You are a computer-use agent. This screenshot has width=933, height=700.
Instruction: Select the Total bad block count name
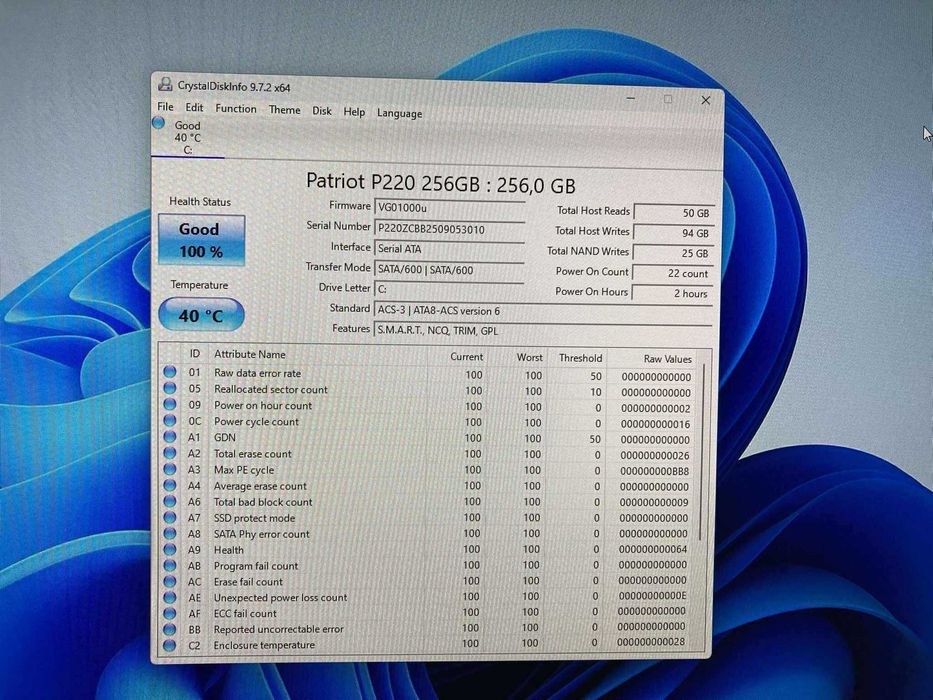[263, 502]
